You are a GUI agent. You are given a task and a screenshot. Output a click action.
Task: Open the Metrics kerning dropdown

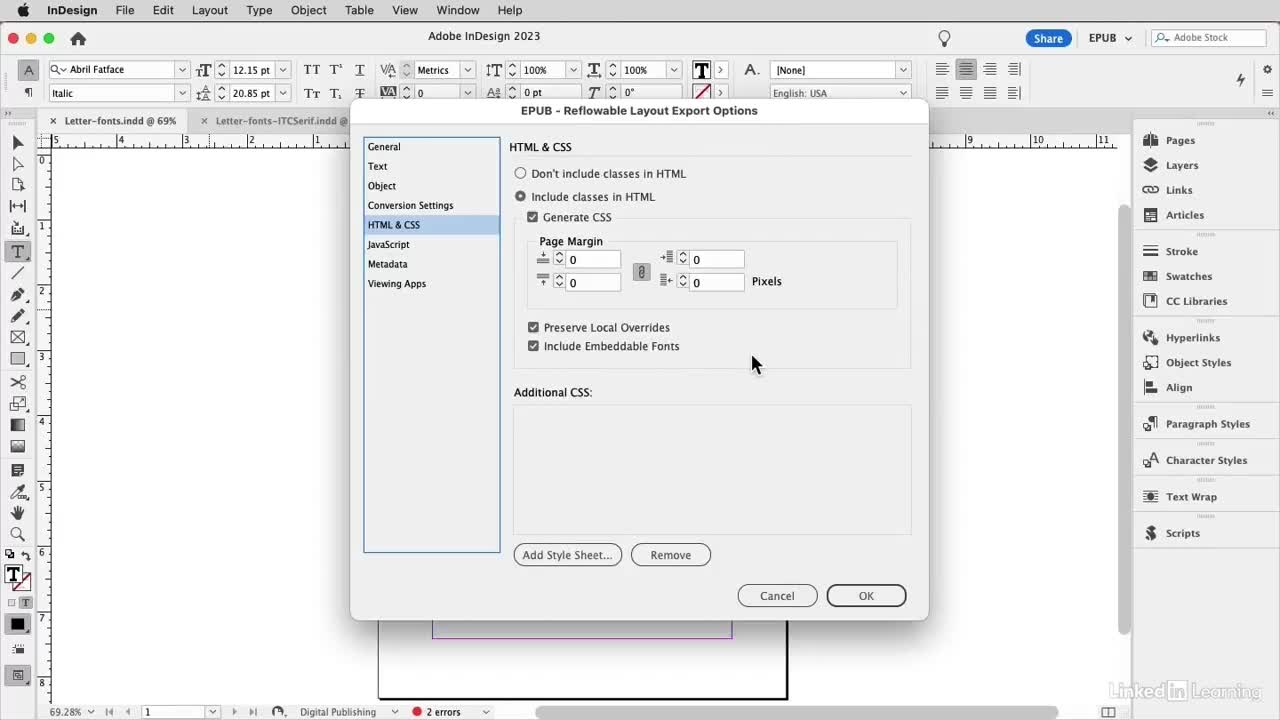467,70
